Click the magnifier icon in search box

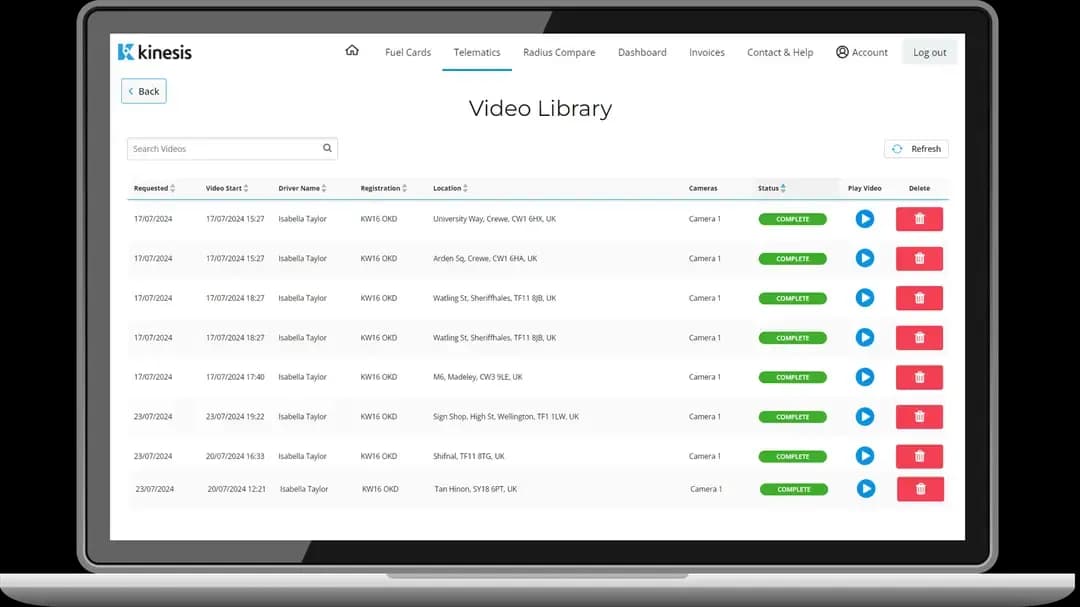point(327,148)
